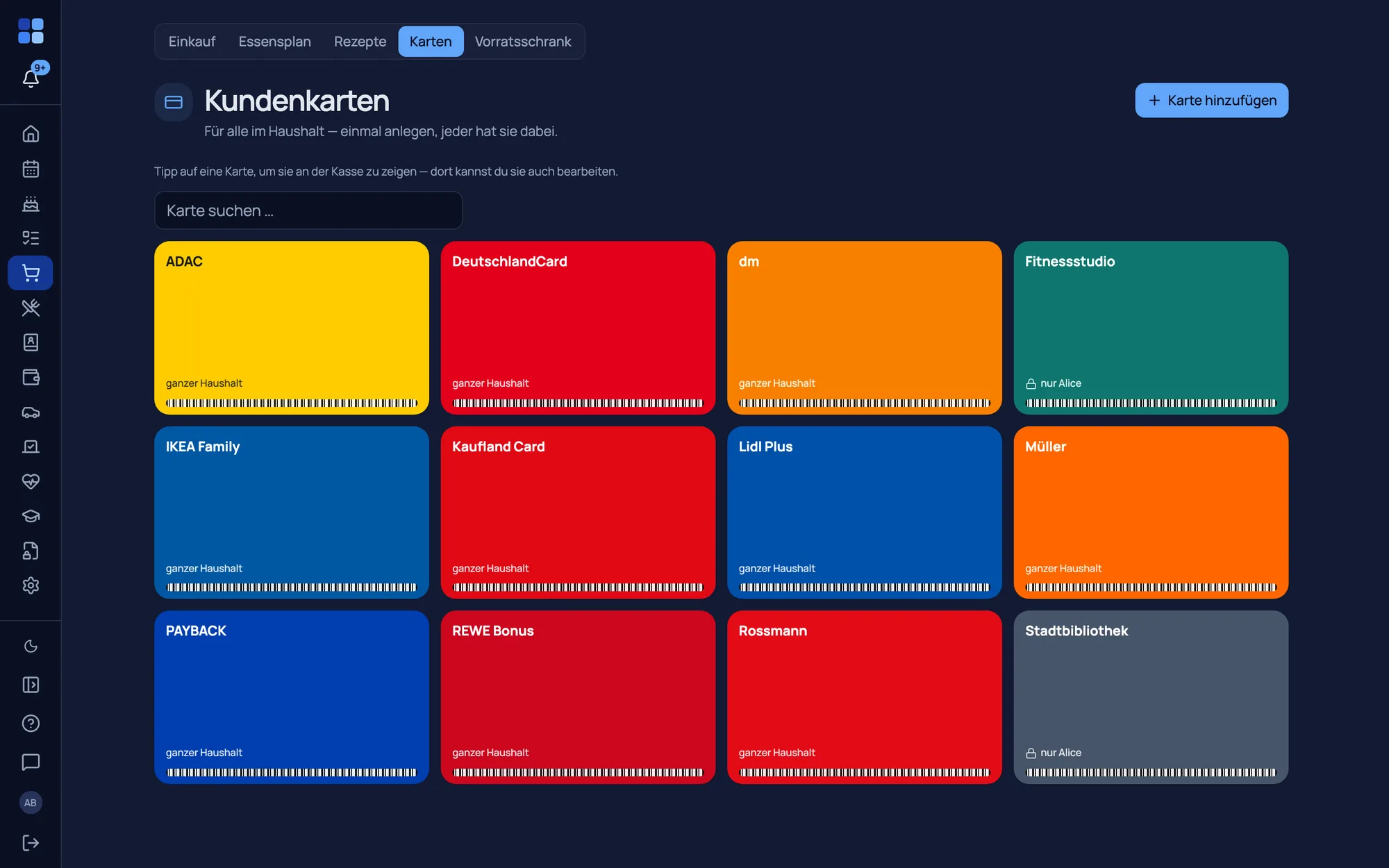This screenshot has width=1389, height=868.
Task: Open the help question mark icon
Action: point(31,724)
